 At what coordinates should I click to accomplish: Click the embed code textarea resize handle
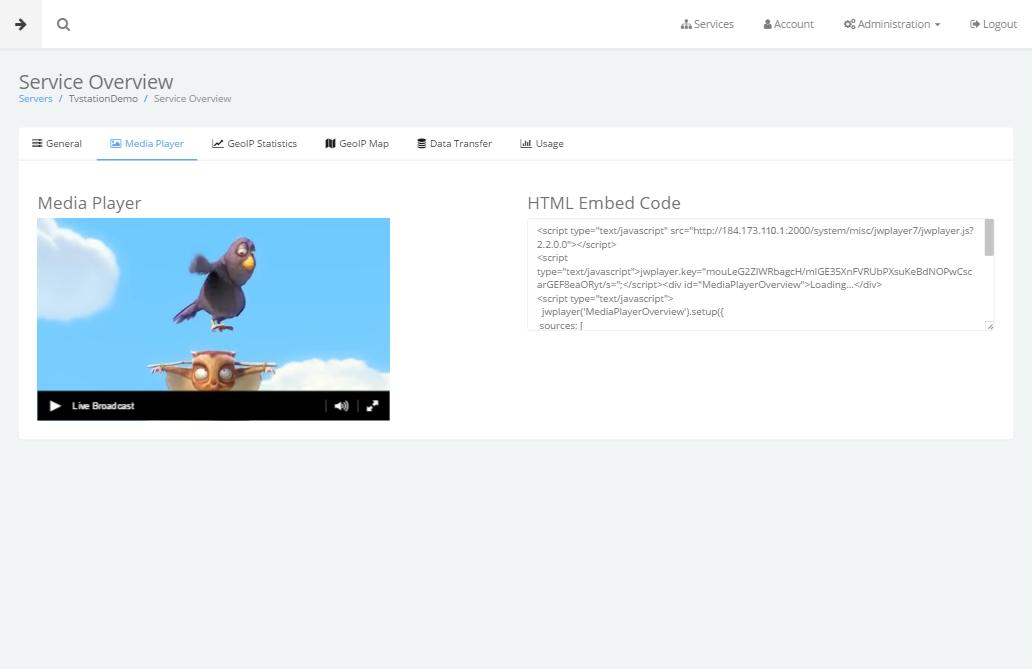pos(990,326)
